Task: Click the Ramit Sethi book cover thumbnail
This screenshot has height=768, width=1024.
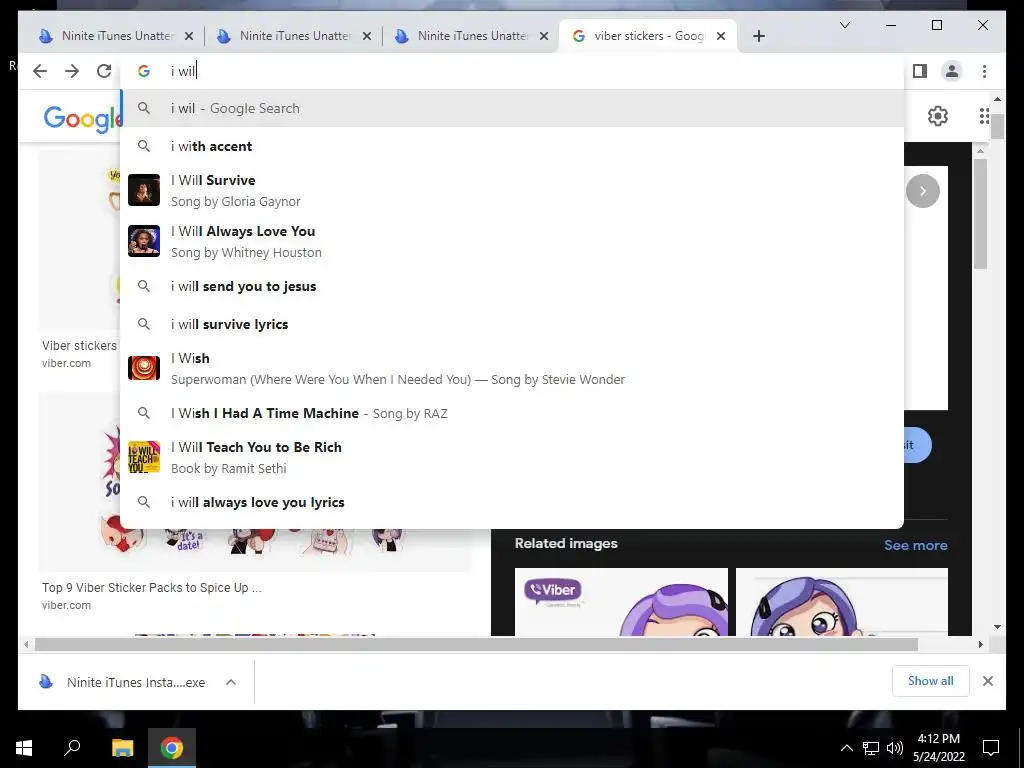Action: 144,457
